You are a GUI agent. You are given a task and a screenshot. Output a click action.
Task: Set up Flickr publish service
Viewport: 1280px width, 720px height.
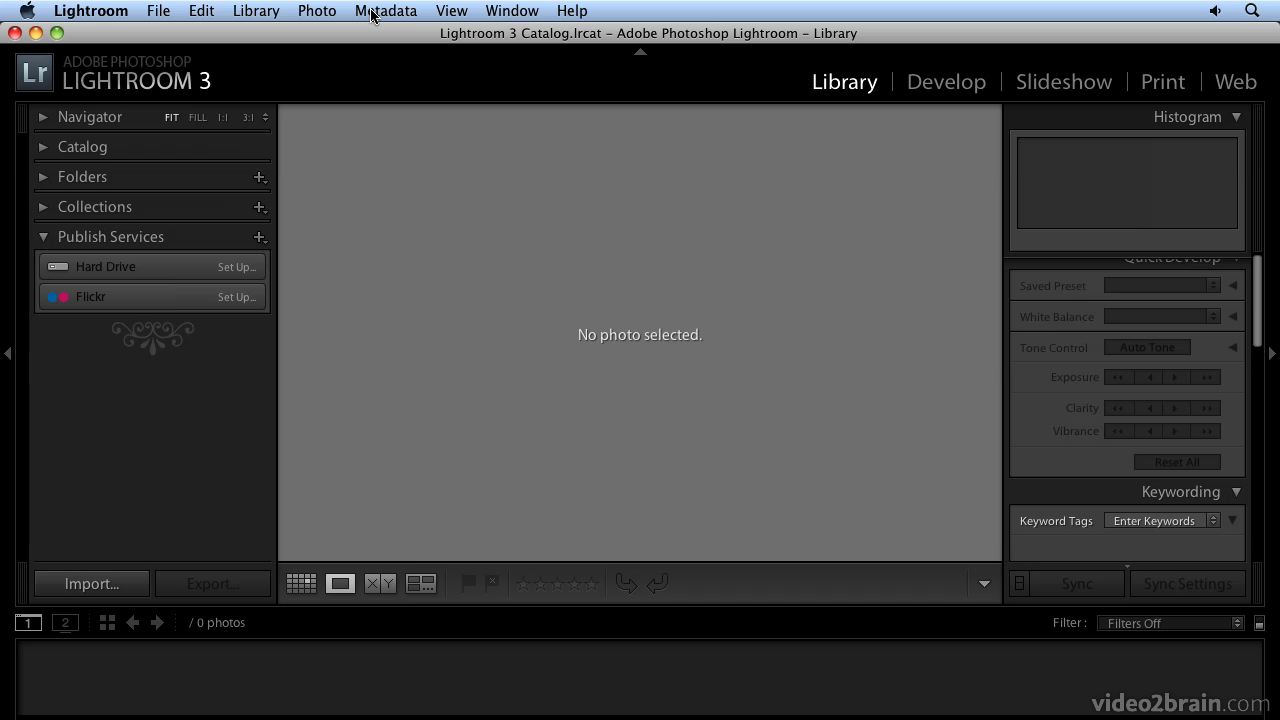237,297
